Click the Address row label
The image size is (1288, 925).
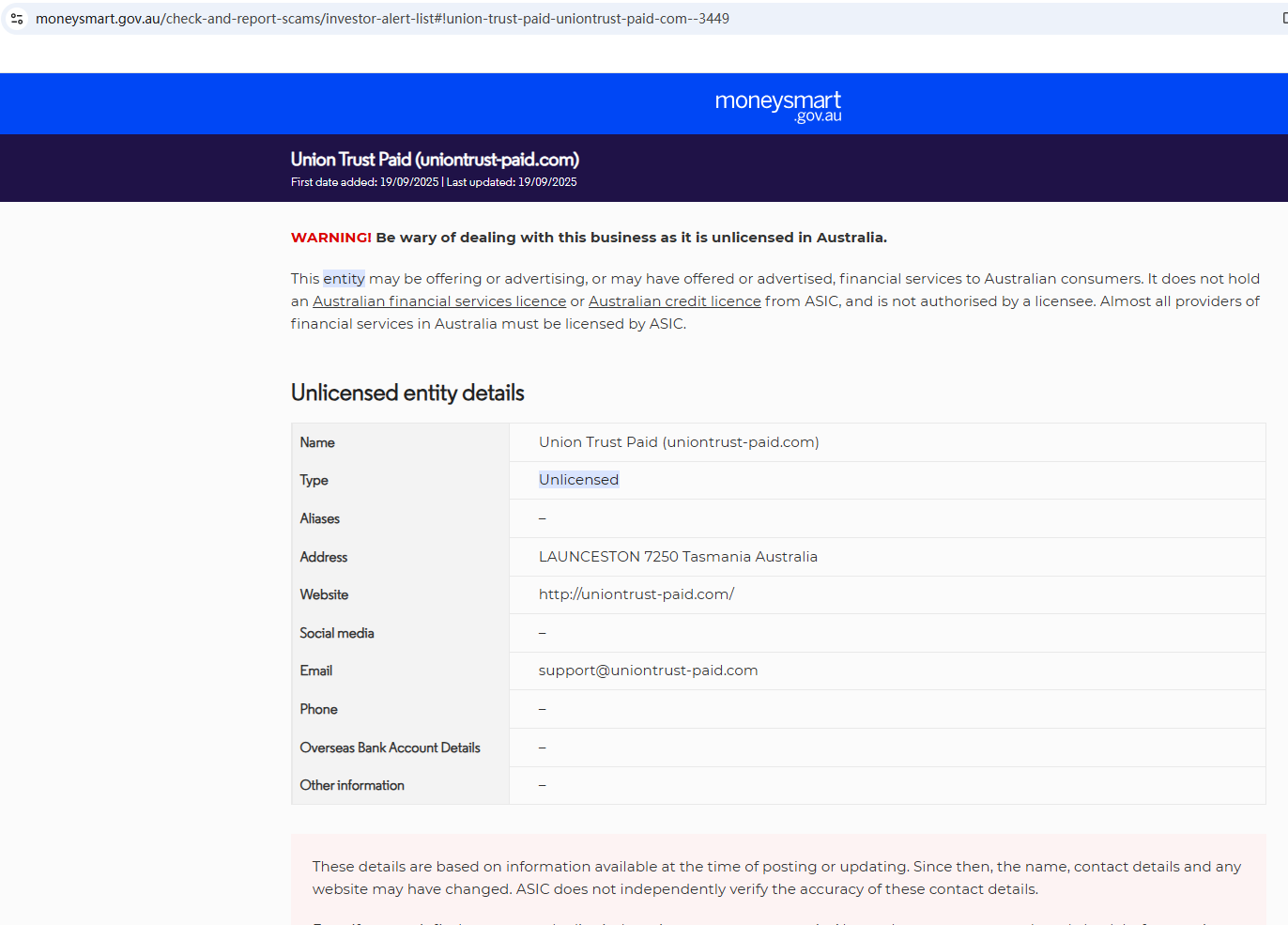(x=324, y=557)
